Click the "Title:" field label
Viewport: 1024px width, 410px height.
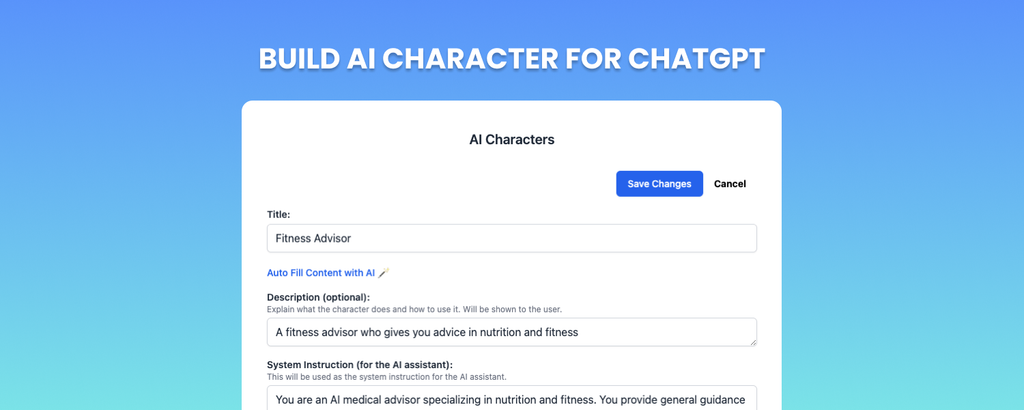(x=278, y=214)
